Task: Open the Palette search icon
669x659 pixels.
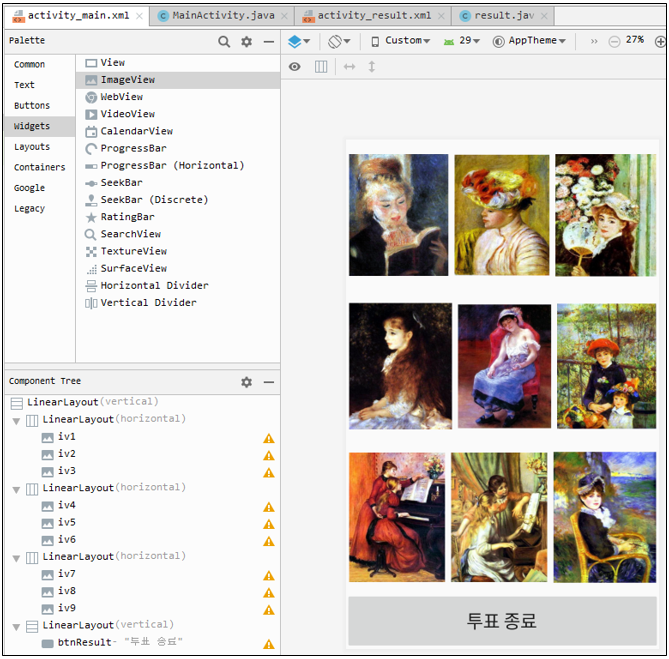Action: (224, 41)
